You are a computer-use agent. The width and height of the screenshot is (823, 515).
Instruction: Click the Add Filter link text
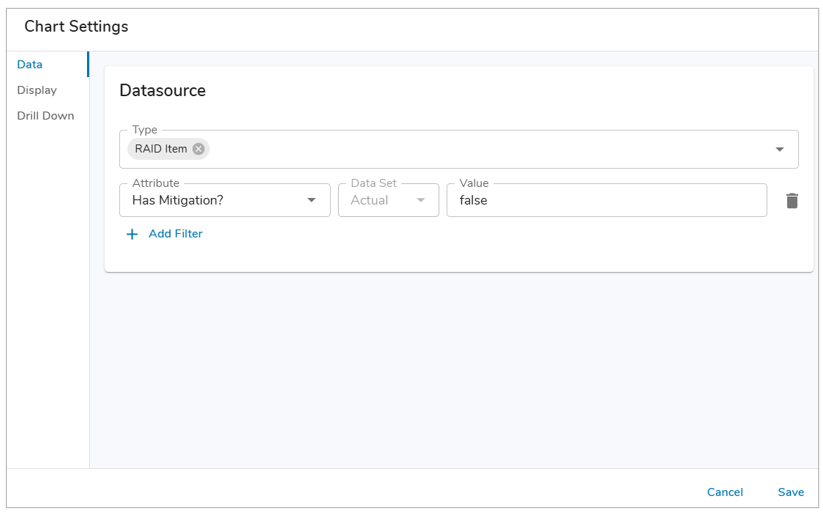point(175,234)
